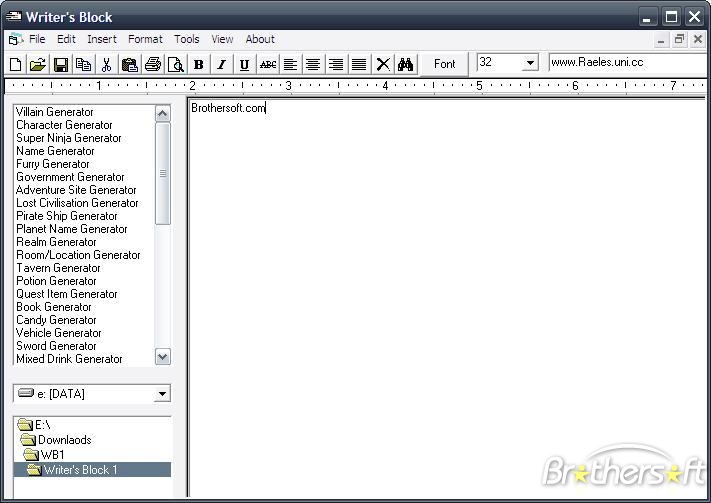Open the Tools menu
The width and height of the screenshot is (711, 503).
click(x=187, y=39)
